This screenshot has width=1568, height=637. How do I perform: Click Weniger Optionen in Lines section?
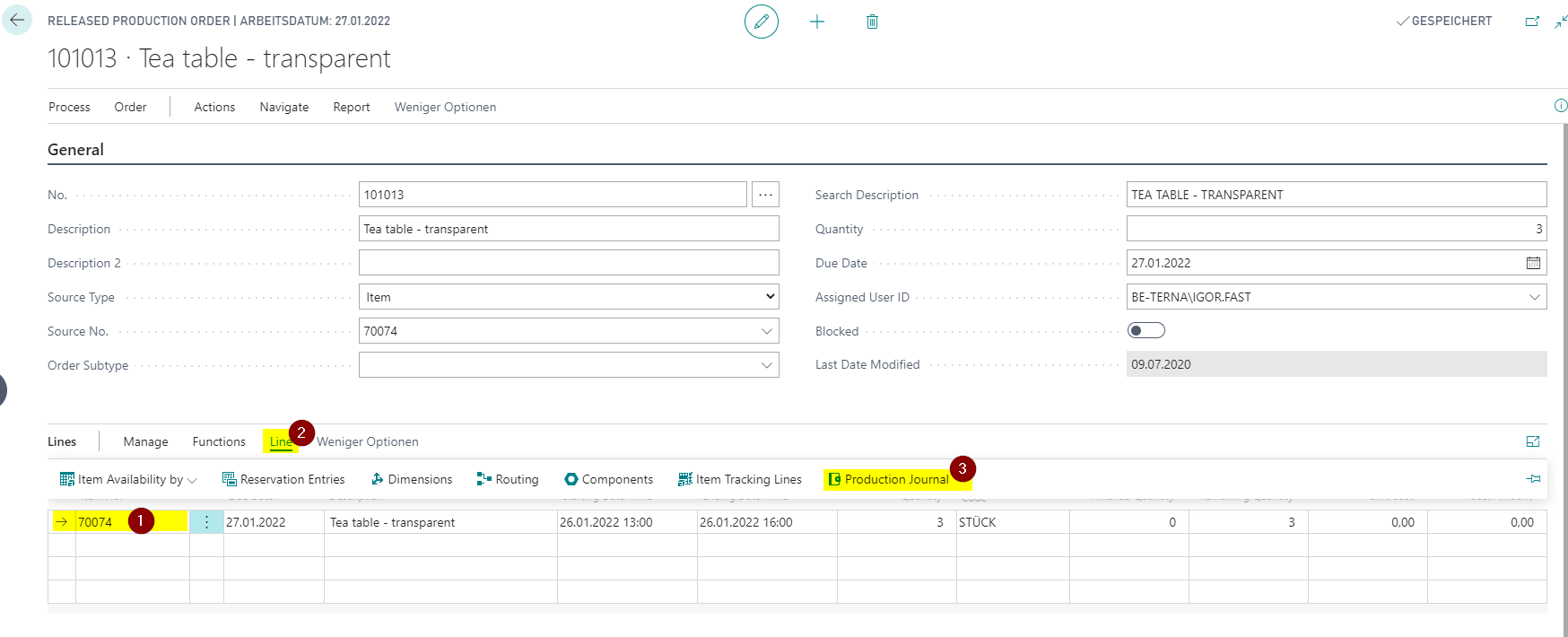pyautogui.click(x=368, y=441)
